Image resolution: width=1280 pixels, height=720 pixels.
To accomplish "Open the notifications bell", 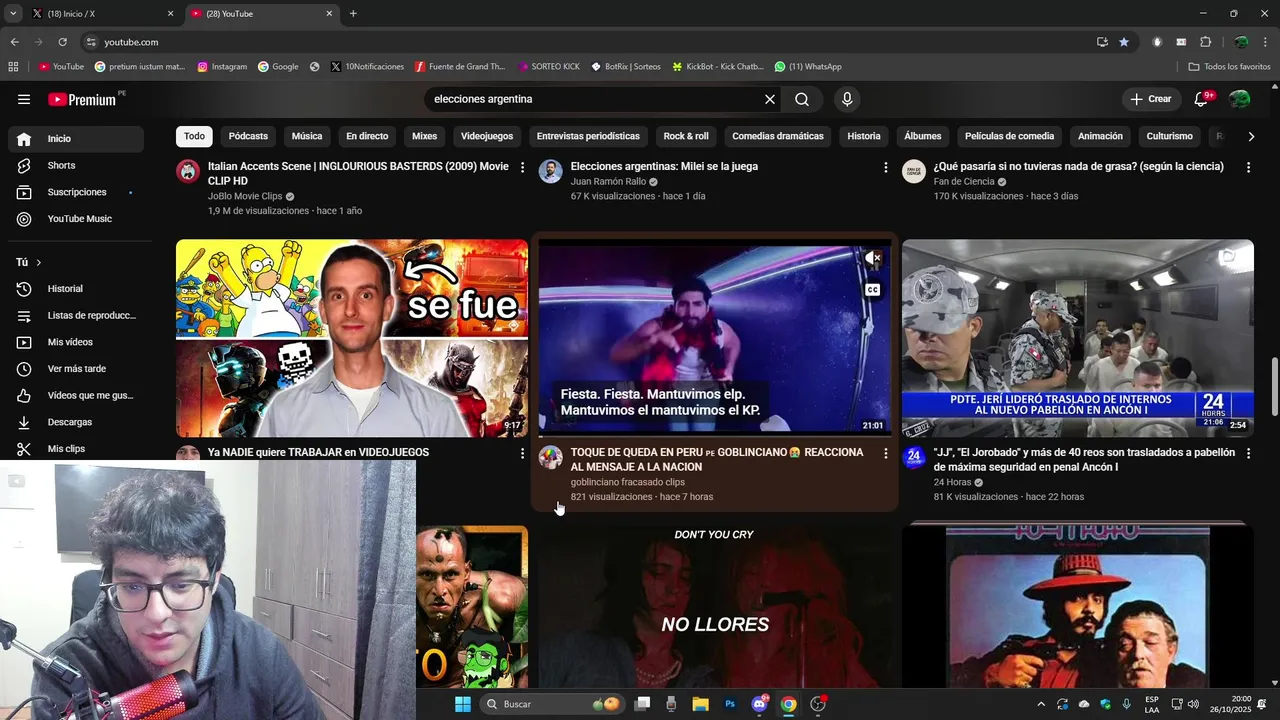I will tap(1202, 99).
